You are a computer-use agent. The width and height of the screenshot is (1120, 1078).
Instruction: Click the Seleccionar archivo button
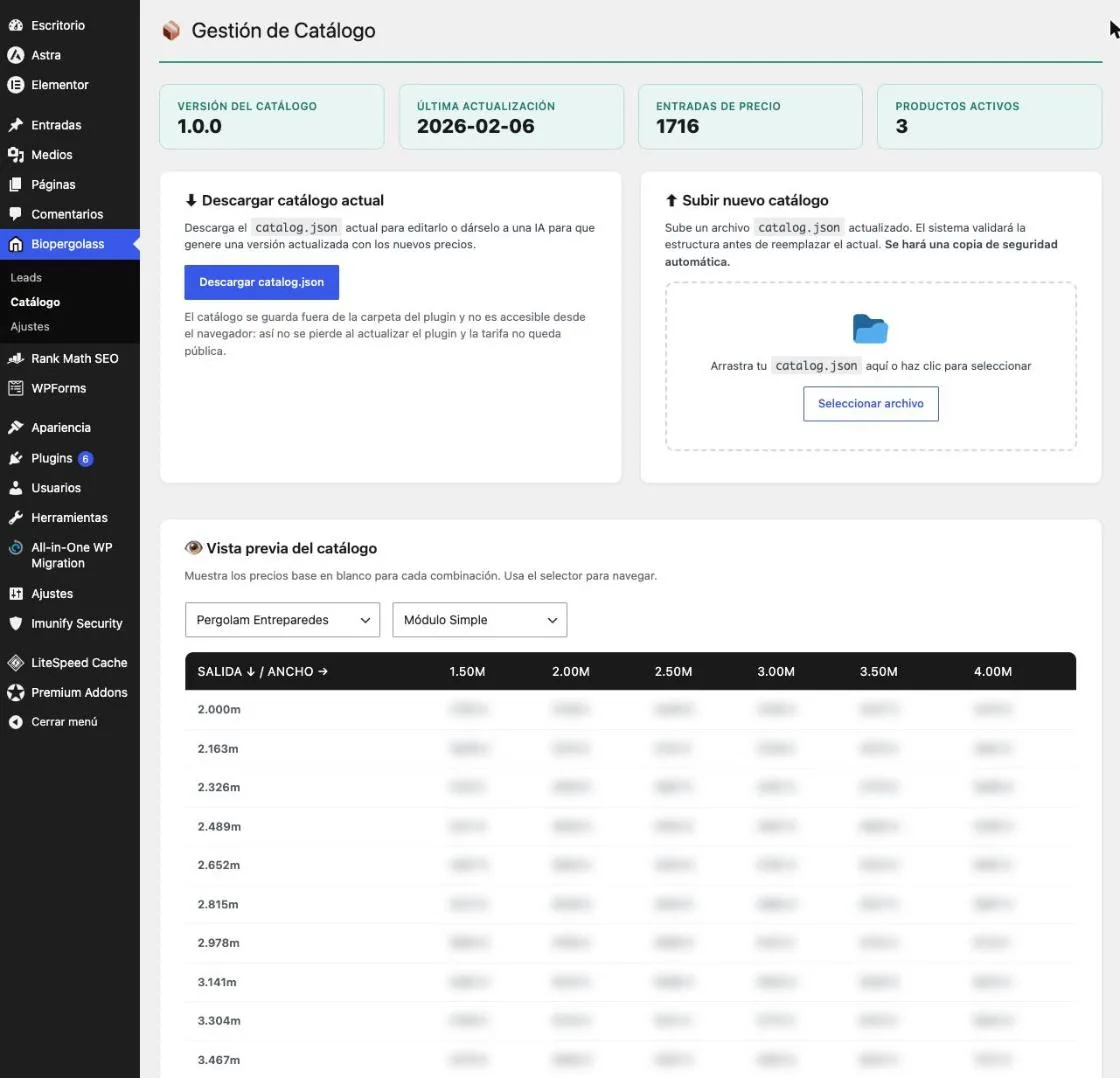[x=871, y=404]
